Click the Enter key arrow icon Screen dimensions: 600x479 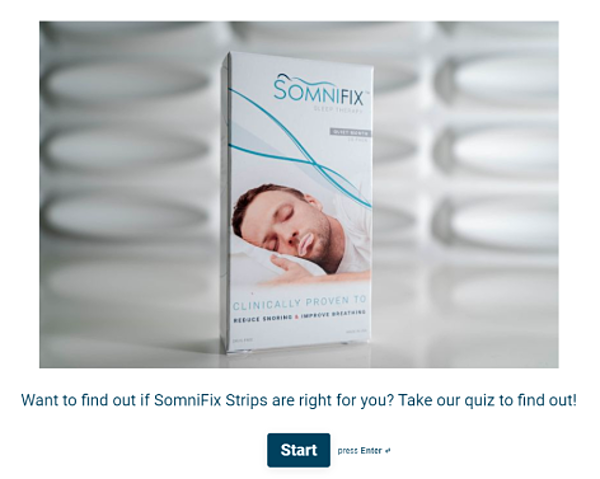point(388,451)
